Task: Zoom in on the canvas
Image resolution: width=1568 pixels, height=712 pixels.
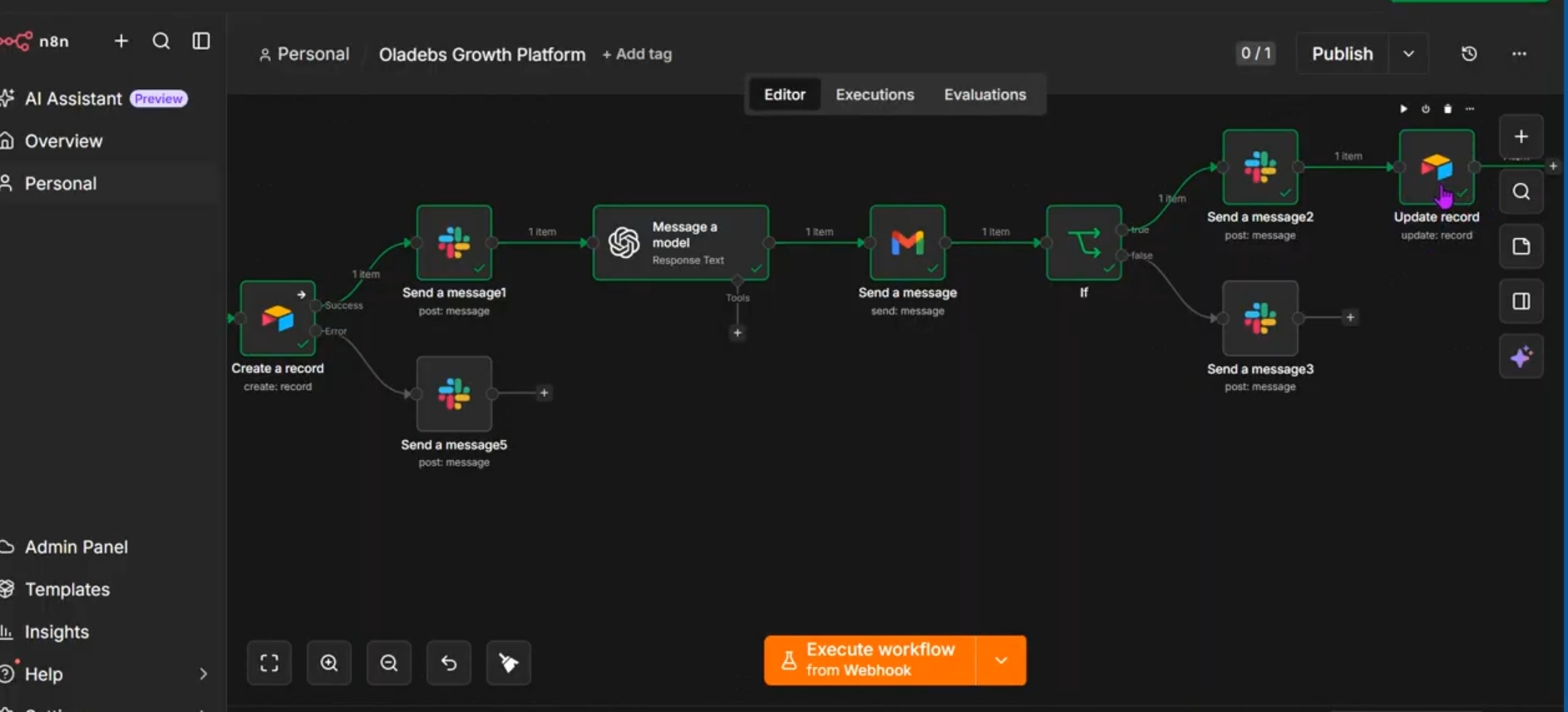Action: tap(329, 663)
